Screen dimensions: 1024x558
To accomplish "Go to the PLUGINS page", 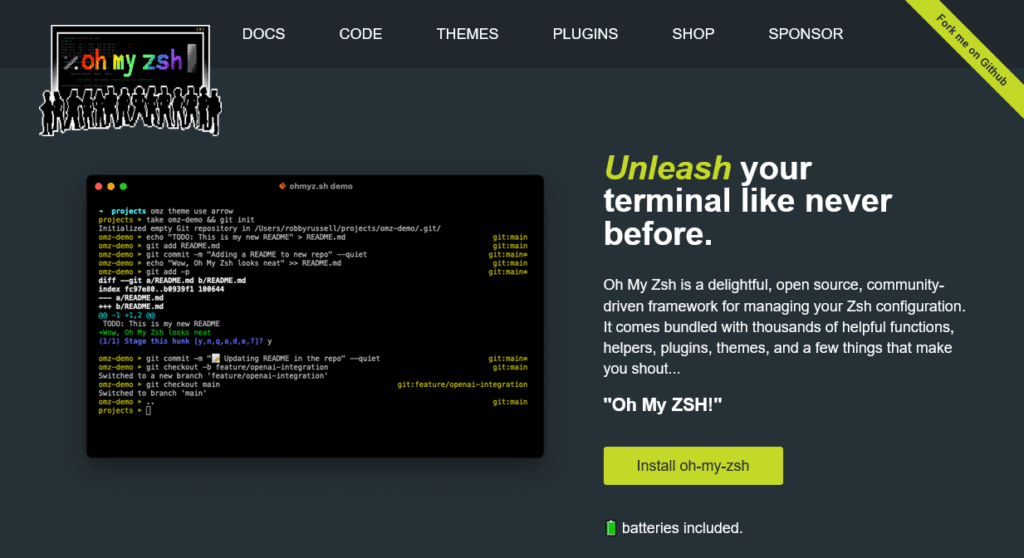I will point(585,34).
